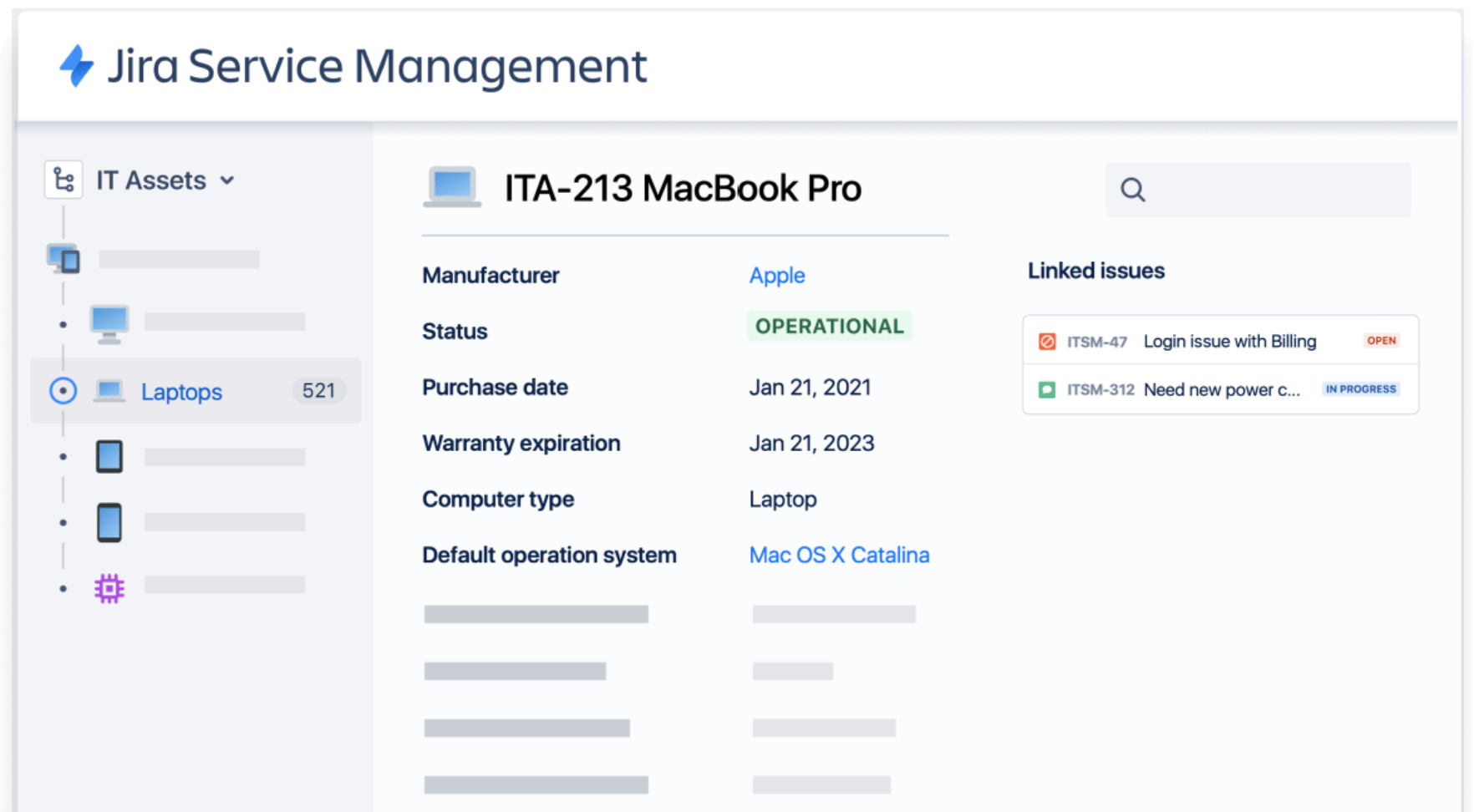1474x812 pixels.
Task: Open the Need new power c... issue
Action: pos(1222,390)
